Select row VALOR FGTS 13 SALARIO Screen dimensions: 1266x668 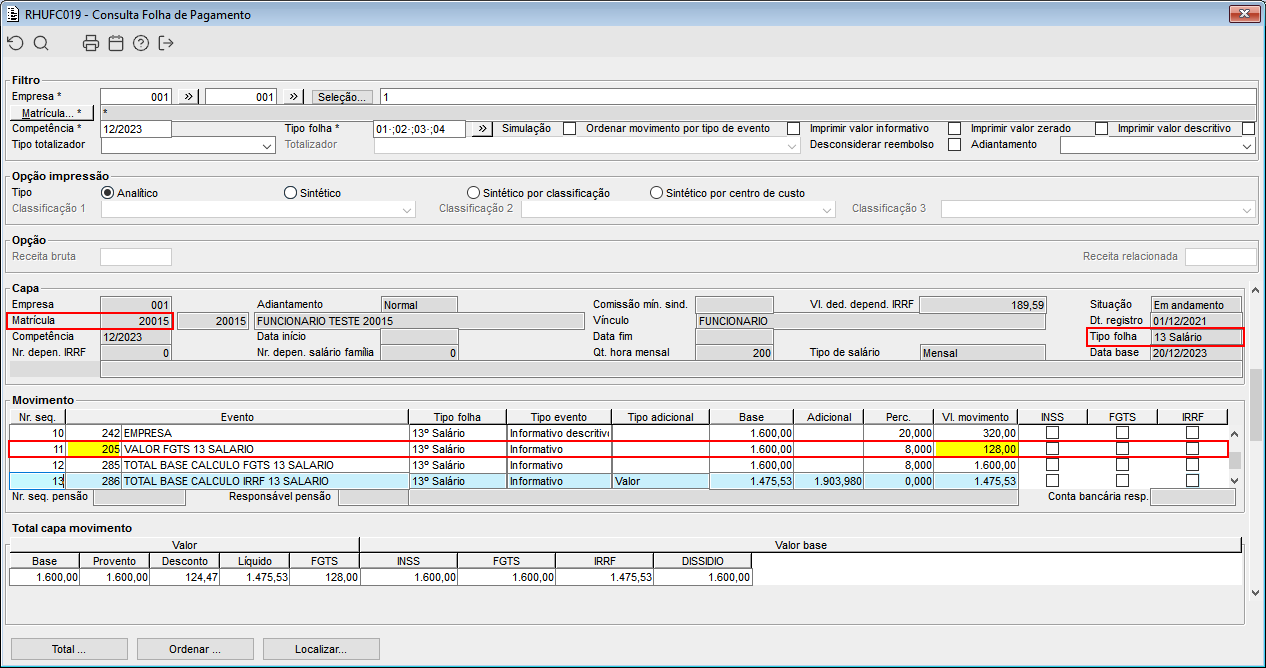coord(618,449)
